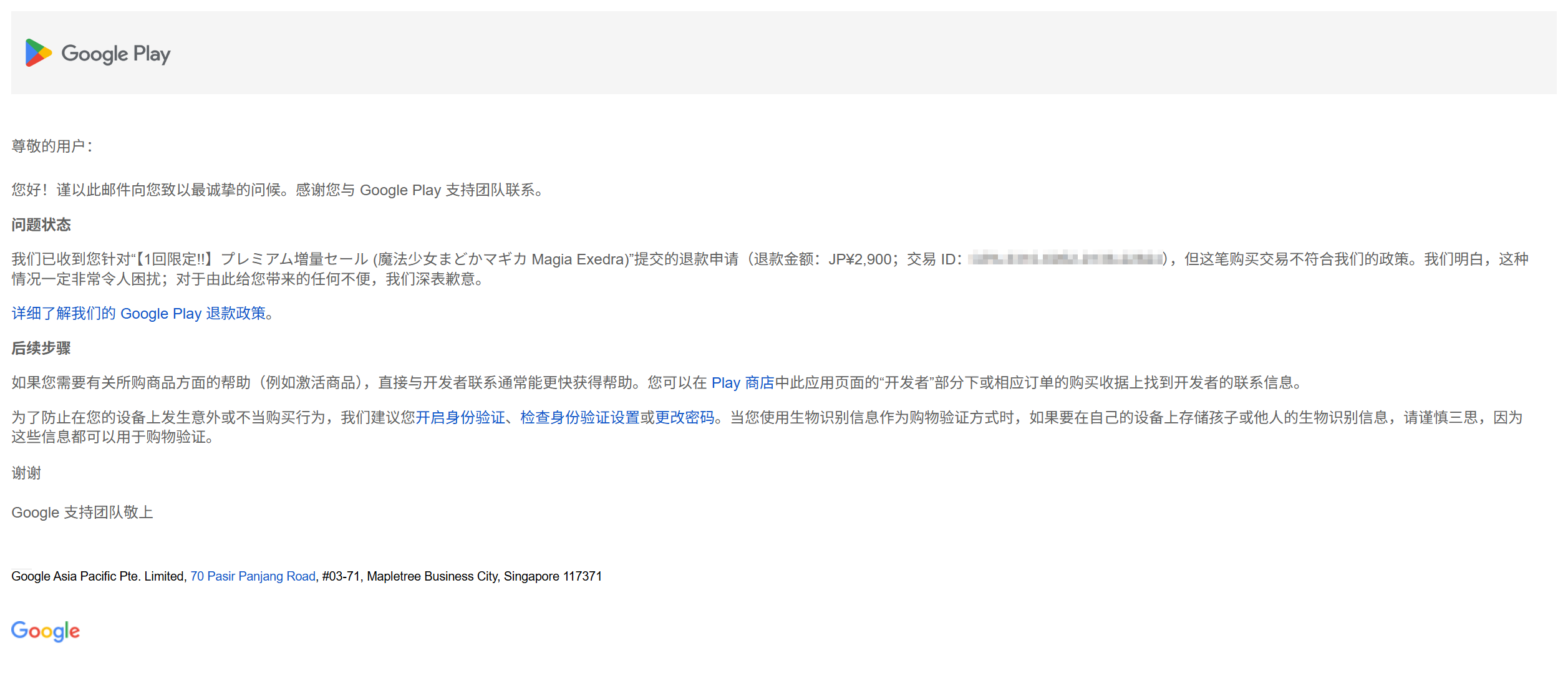
Task: Click the Google Play triangle logo icon
Action: [x=38, y=53]
